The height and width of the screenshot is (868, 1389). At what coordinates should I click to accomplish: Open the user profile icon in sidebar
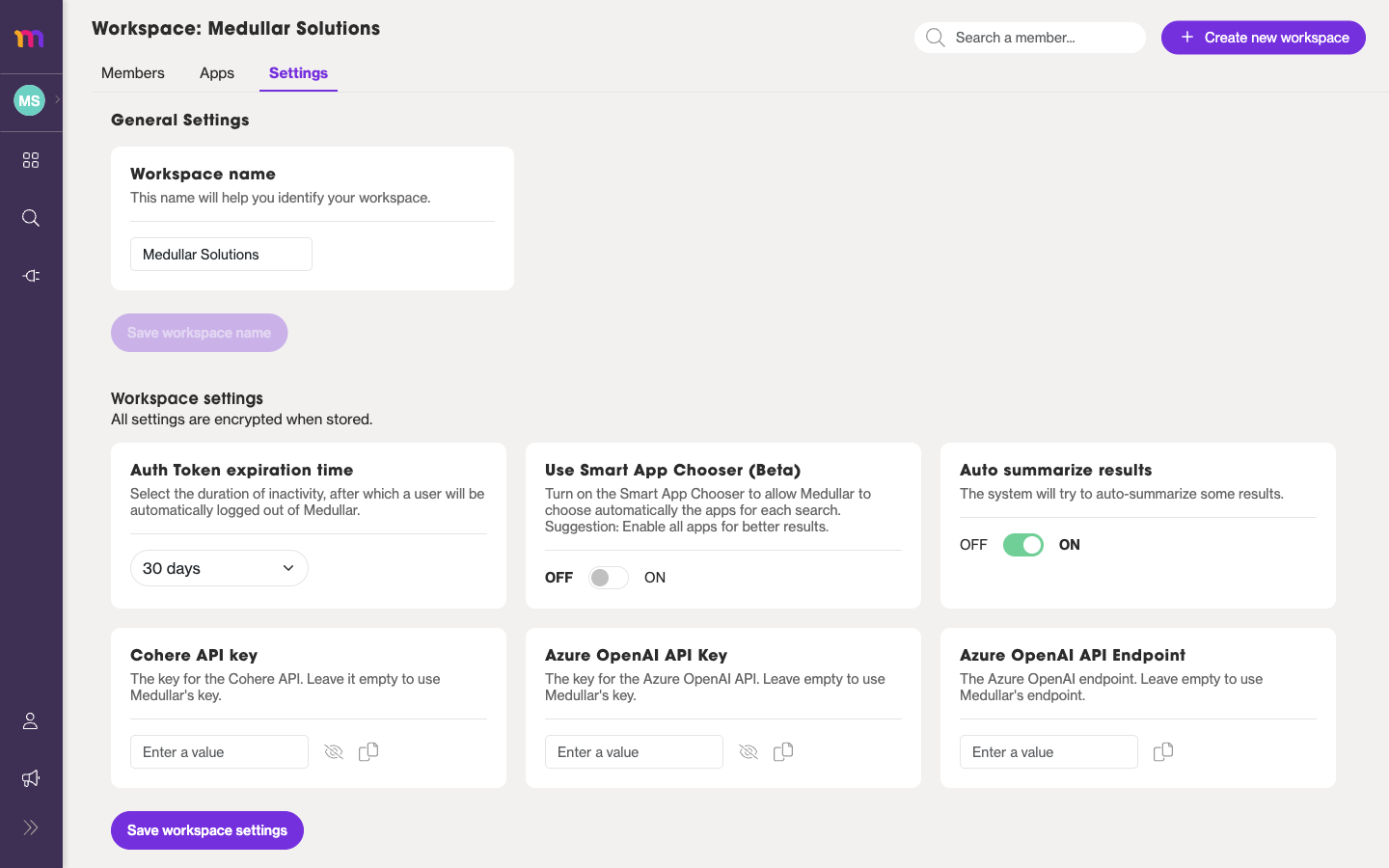tap(31, 720)
